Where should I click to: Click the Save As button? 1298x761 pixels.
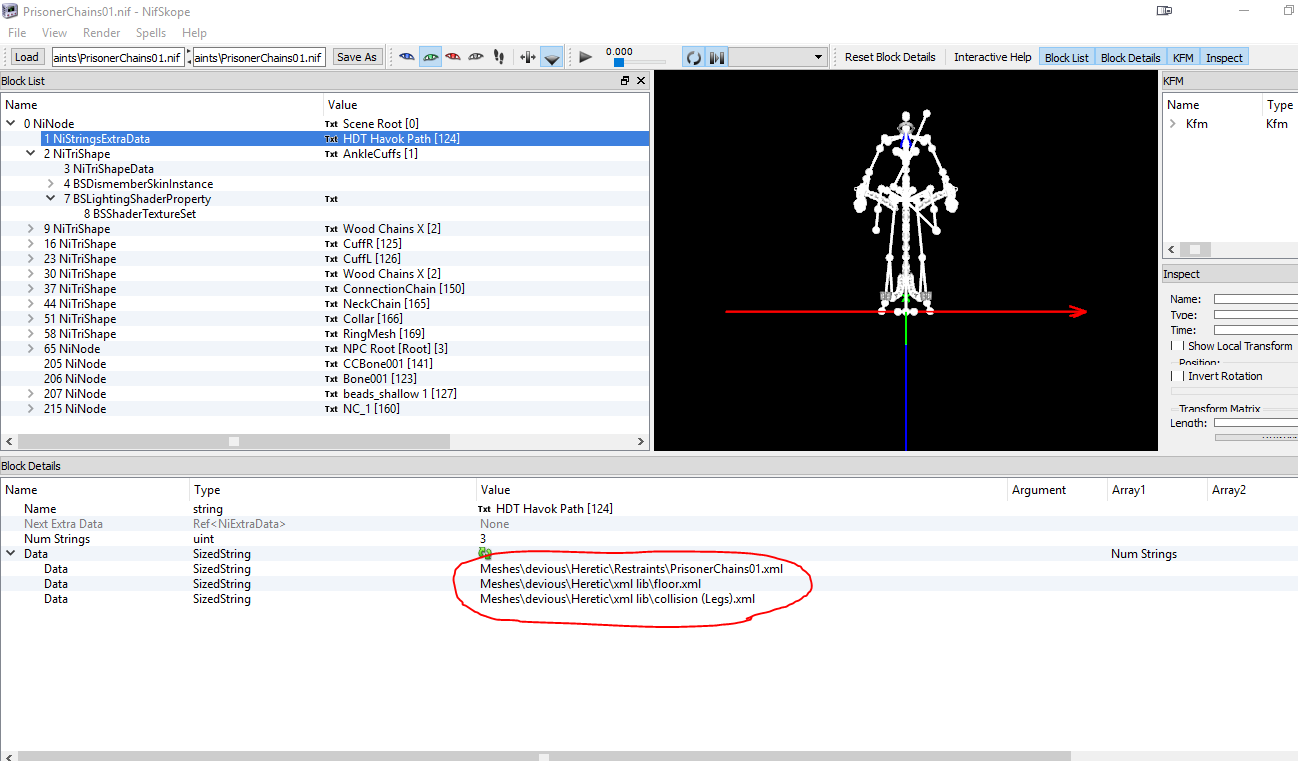click(x=357, y=57)
